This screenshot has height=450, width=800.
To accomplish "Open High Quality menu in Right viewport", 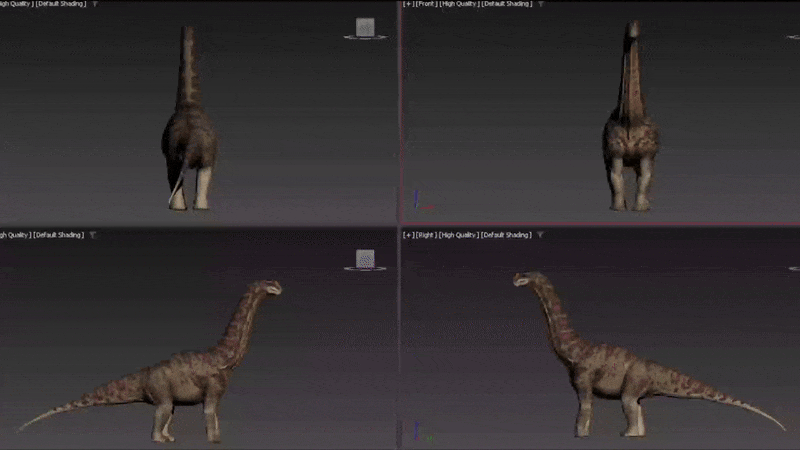I will [x=457, y=235].
